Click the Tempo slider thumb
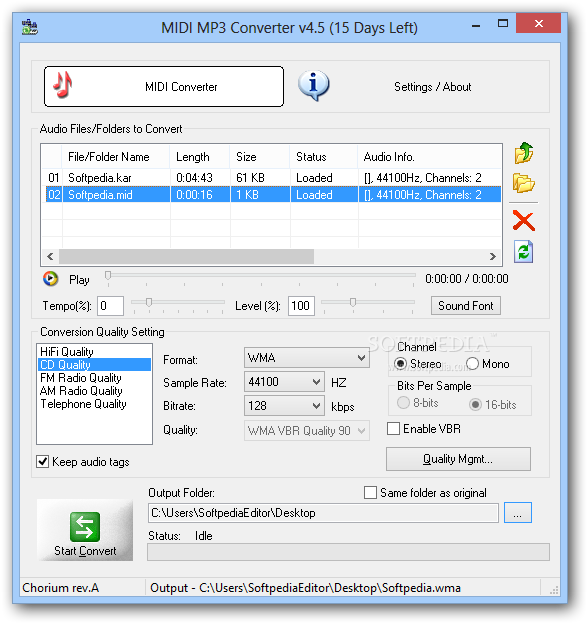 (x=149, y=302)
